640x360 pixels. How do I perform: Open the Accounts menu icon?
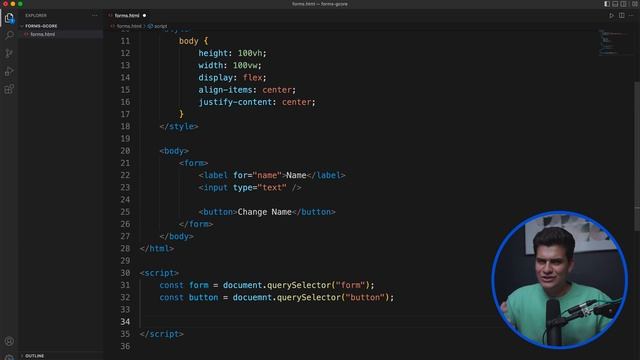point(9,341)
